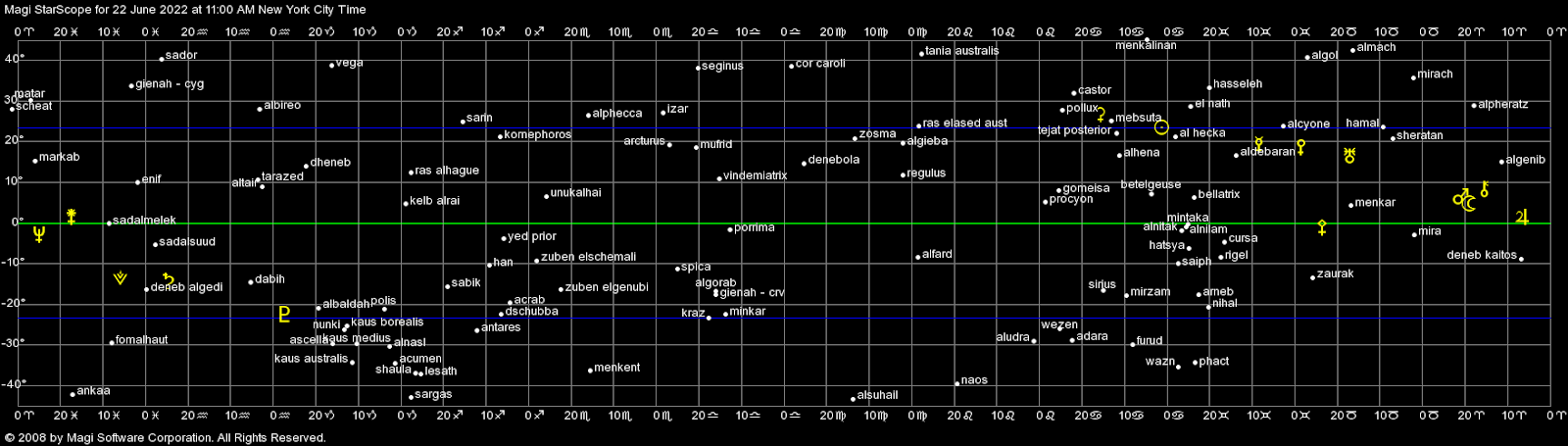Image resolution: width=1568 pixels, height=446 pixels.
Task: Select the 'phact' star label
Action: click(x=1213, y=362)
